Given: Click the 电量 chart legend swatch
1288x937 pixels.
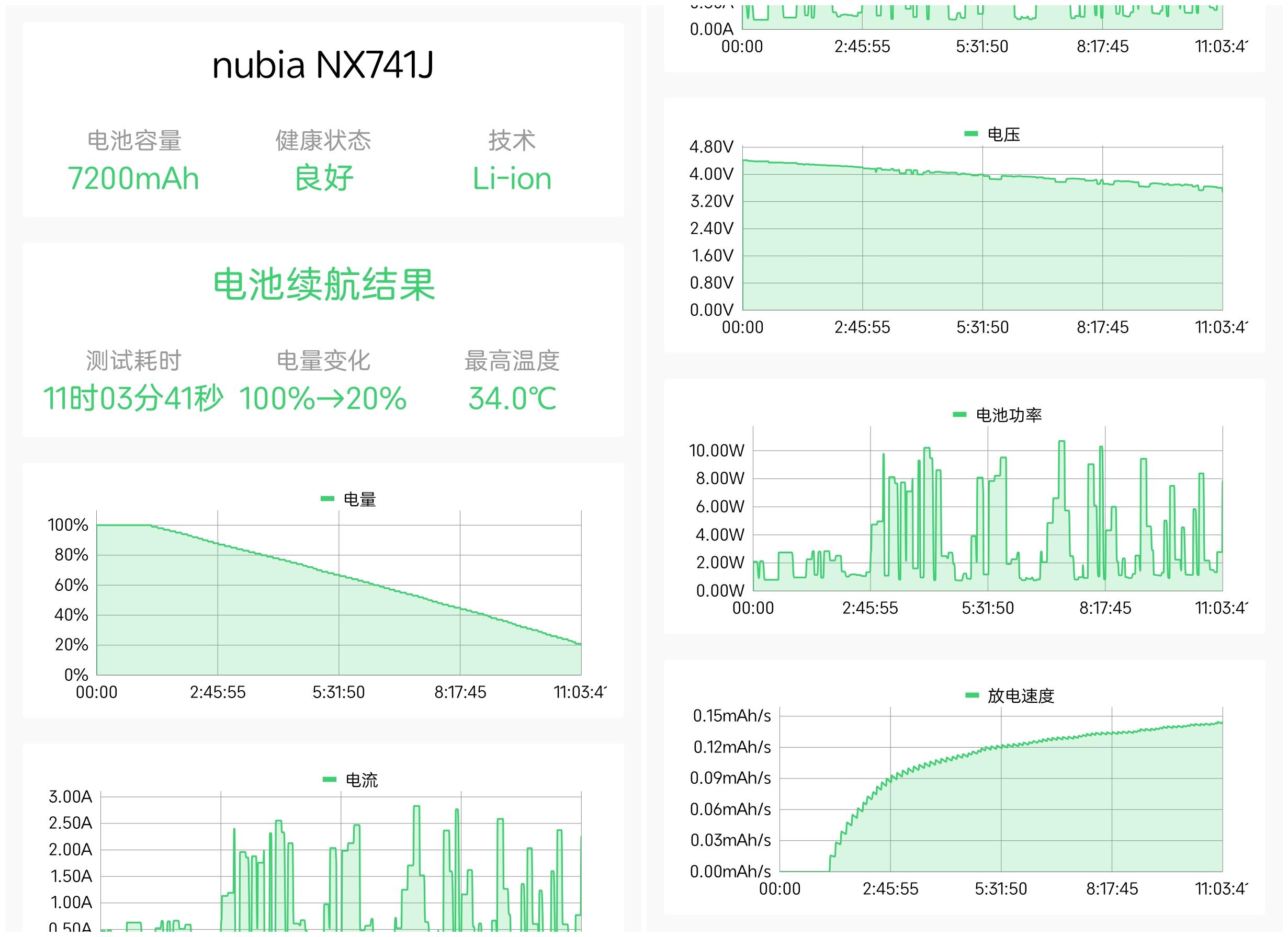Looking at the screenshot, I should [x=327, y=499].
